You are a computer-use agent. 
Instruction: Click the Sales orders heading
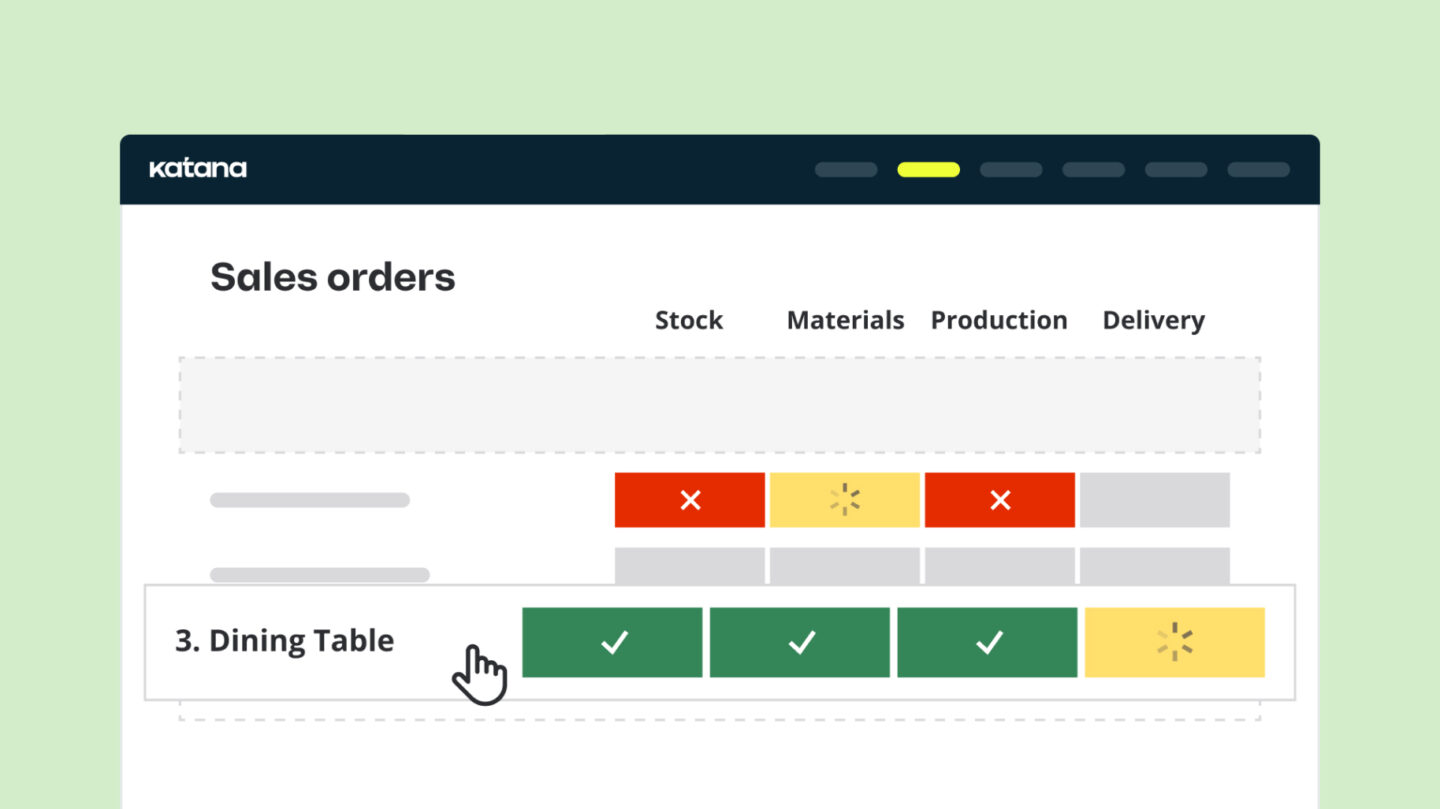[332, 277]
